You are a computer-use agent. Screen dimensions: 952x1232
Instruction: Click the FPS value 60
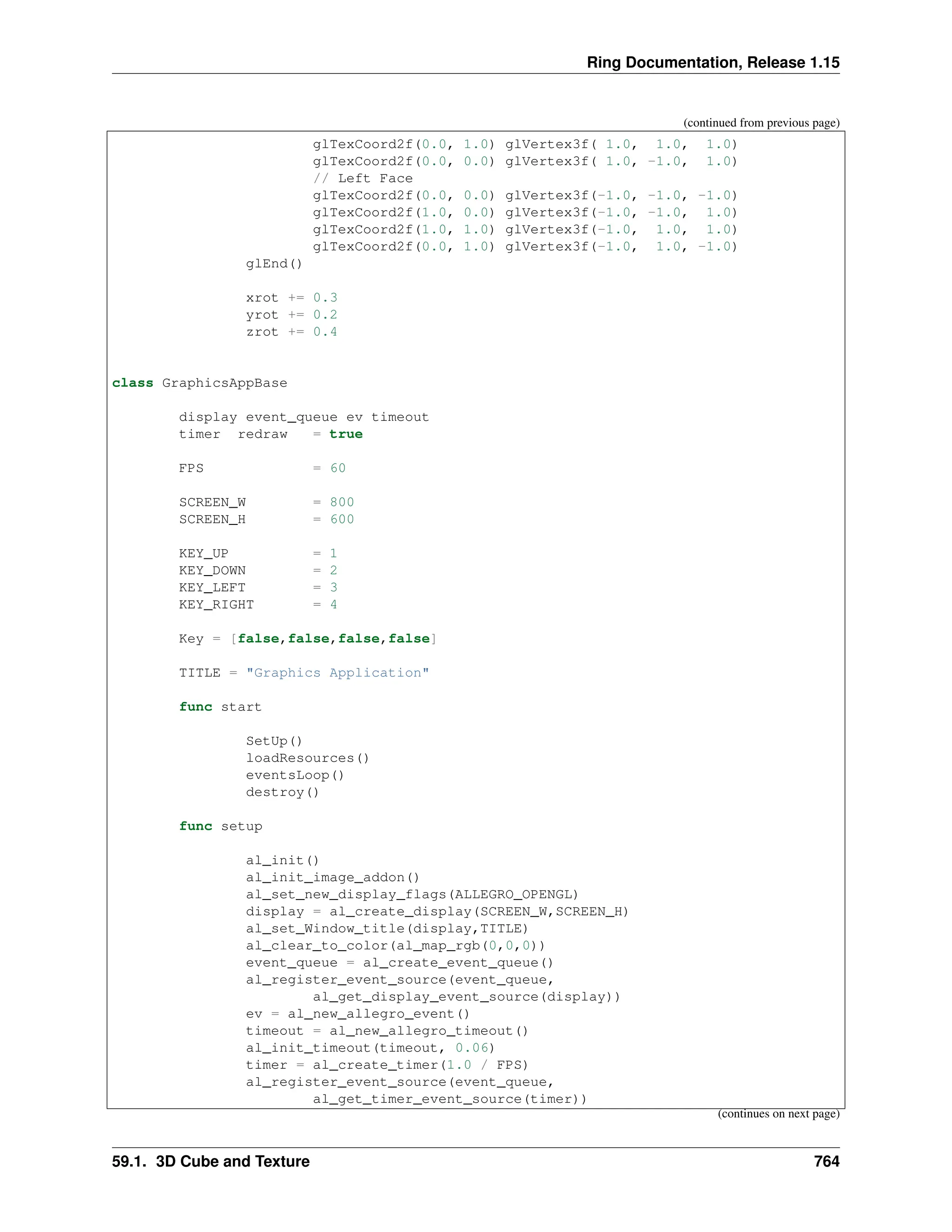tap(338, 468)
